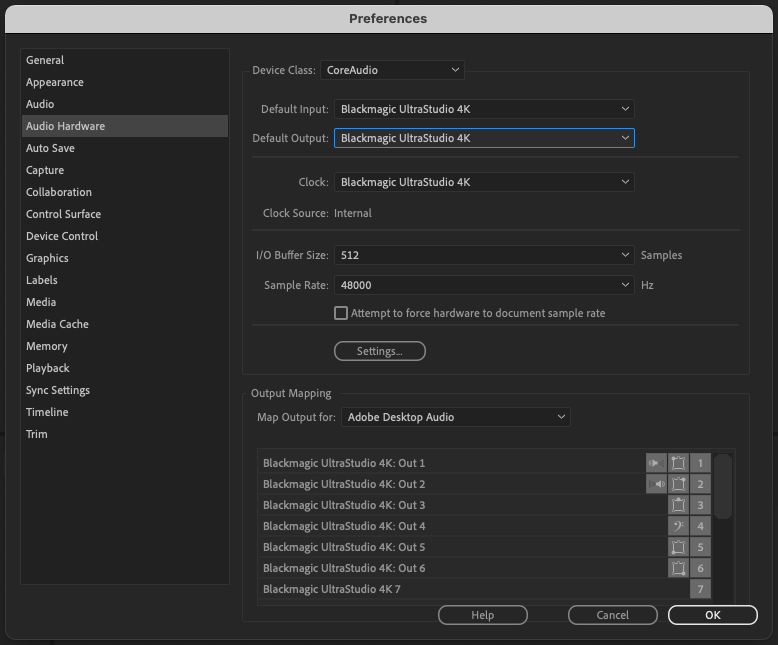The width and height of the screenshot is (778, 645).
Task: Select Trim in the sidebar
Action: click(125, 434)
